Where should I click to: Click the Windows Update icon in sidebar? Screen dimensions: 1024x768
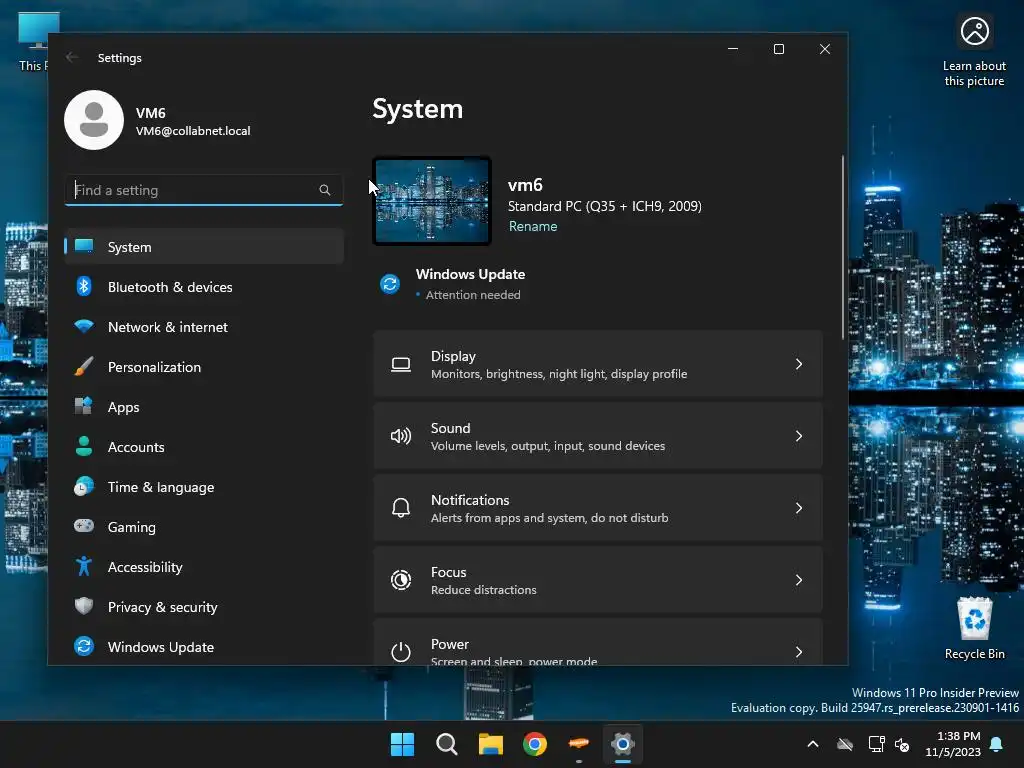coord(84,646)
